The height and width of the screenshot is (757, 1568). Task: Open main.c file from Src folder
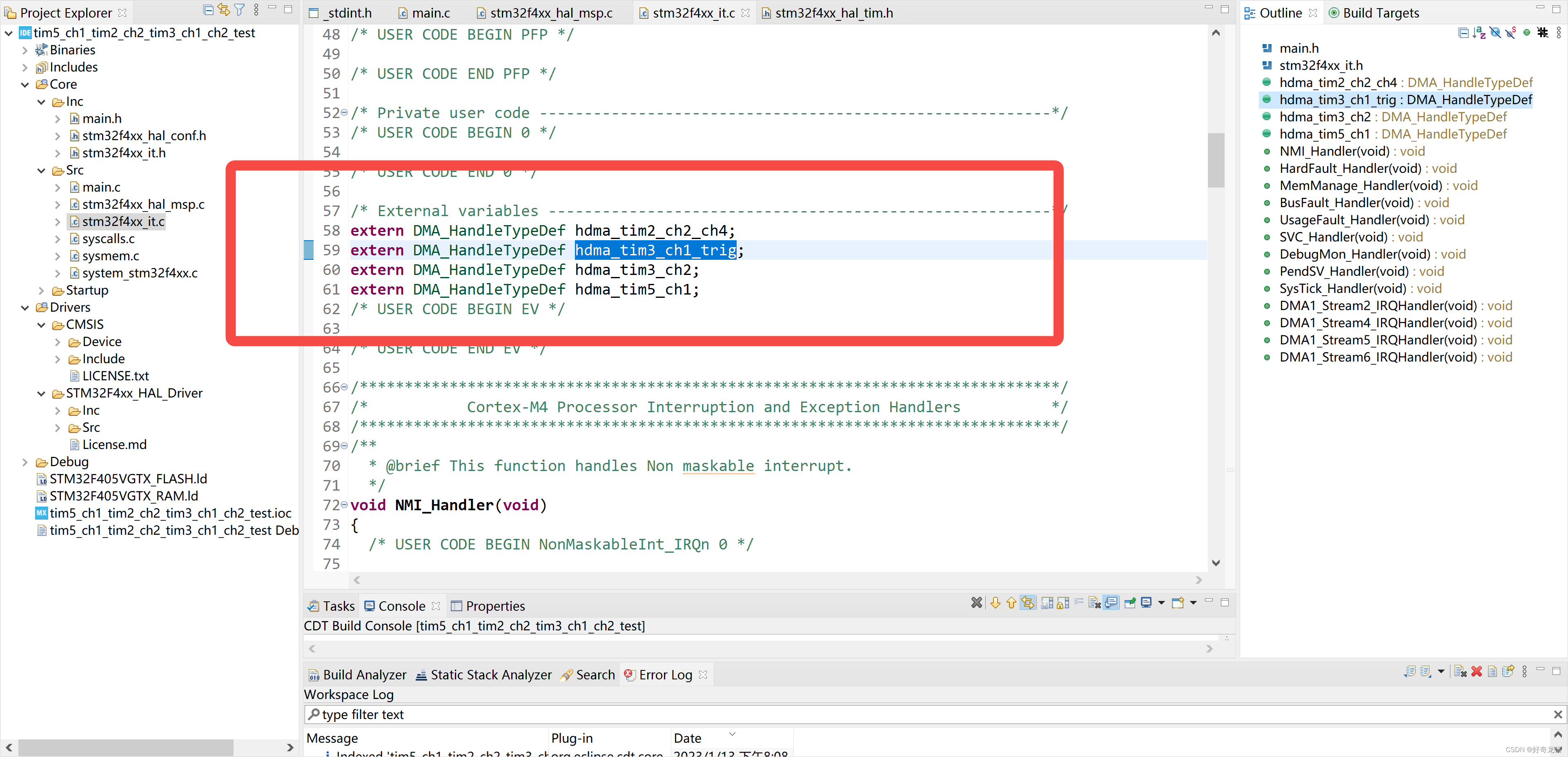[x=101, y=187]
